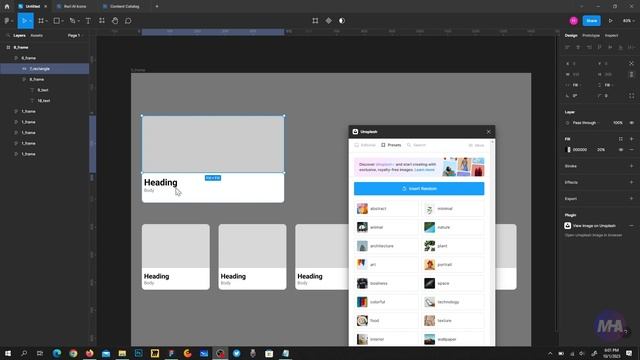
Task: Switch to the Untitled file tab
Action: (32, 7)
